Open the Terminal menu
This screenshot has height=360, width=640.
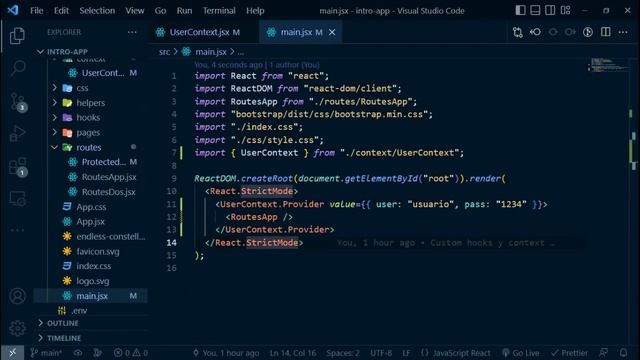pos(219,11)
